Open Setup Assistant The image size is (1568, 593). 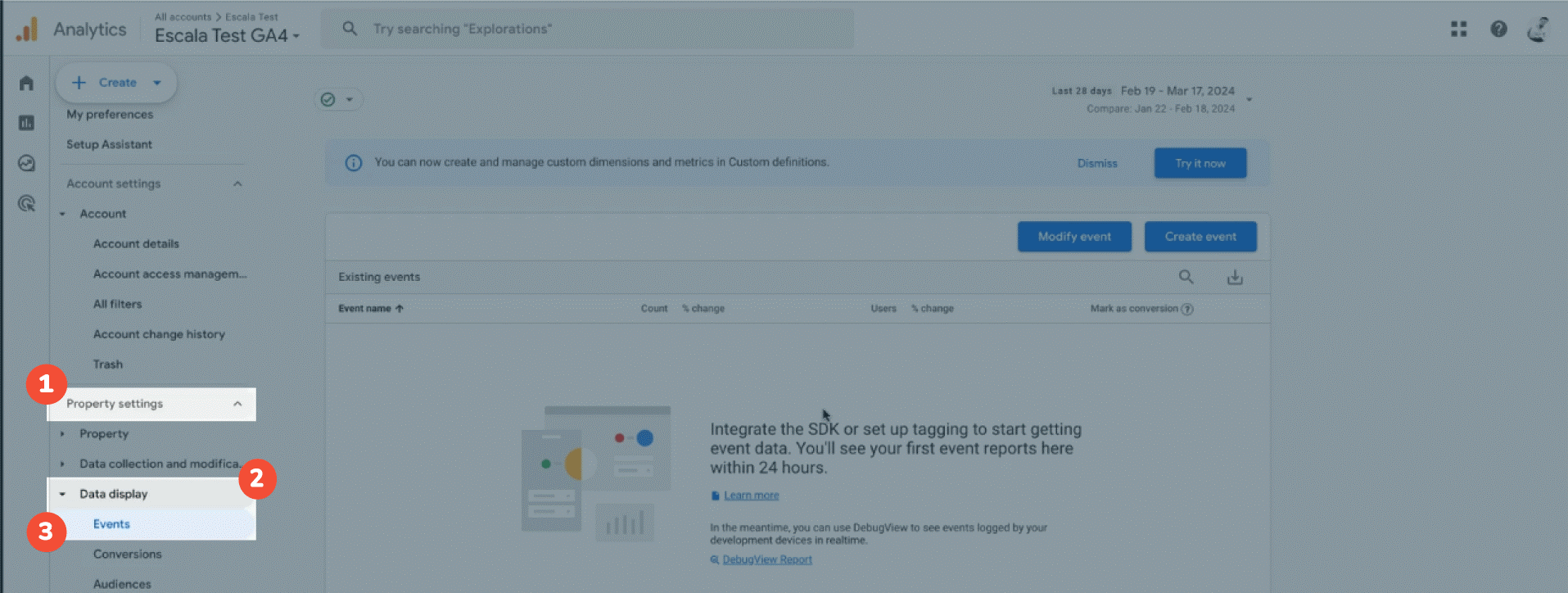(109, 145)
